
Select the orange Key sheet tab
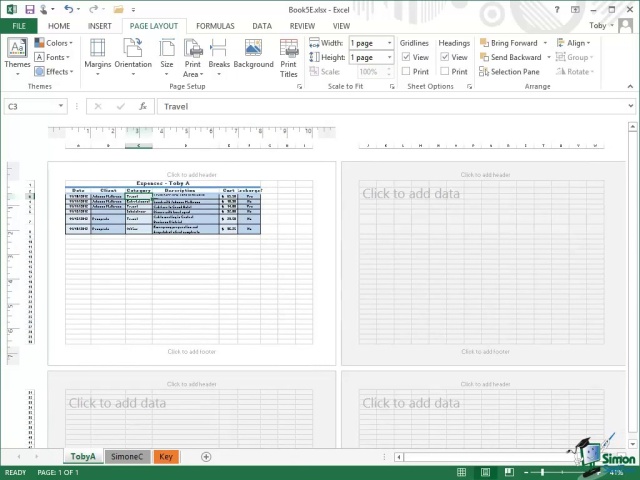pyautogui.click(x=166, y=457)
